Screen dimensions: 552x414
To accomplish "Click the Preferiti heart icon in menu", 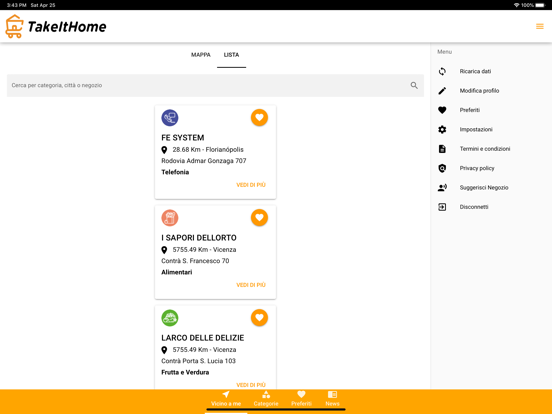I will pos(442,110).
